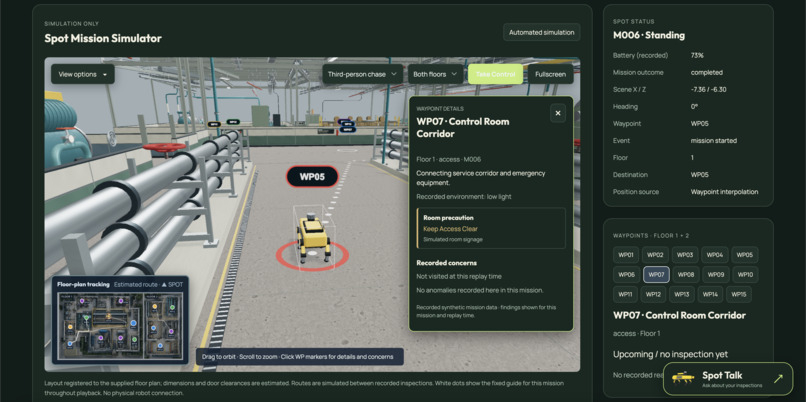The width and height of the screenshot is (806, 402).
Task: Select waypoint WP08 chip
Action: pos(686,275)
